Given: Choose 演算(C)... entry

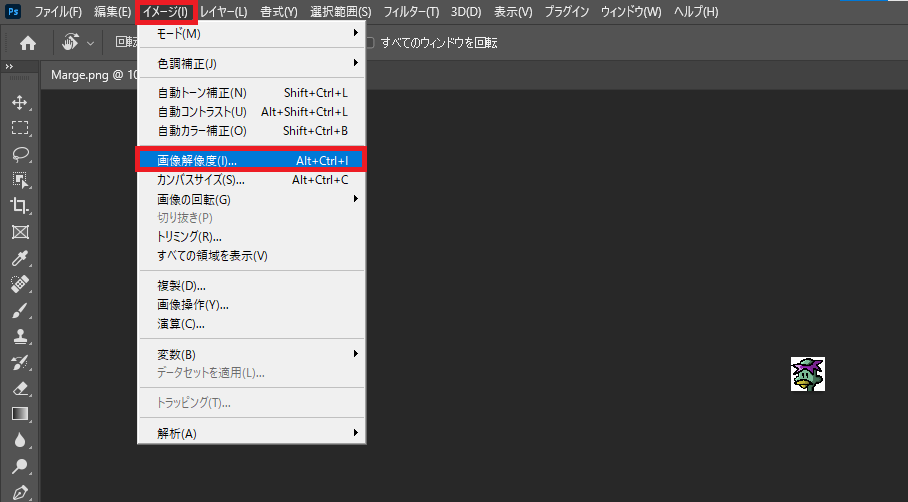Looking at the screenshot, I should point(251,324).
